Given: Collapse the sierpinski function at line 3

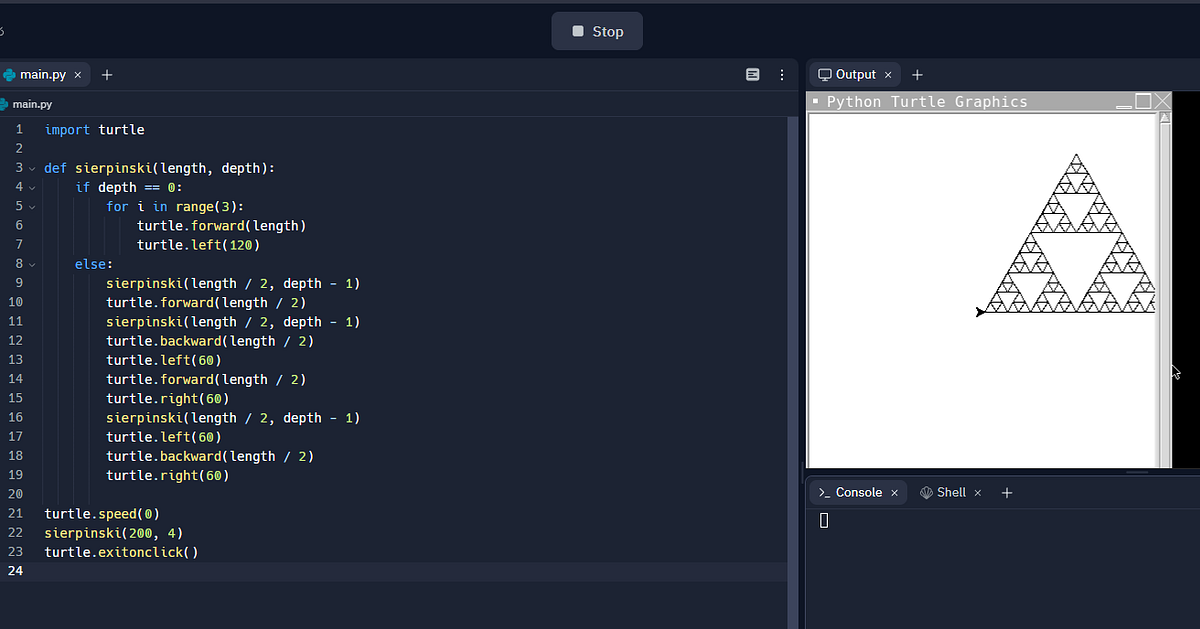Looking at the screenshot, I should [31, 167].
